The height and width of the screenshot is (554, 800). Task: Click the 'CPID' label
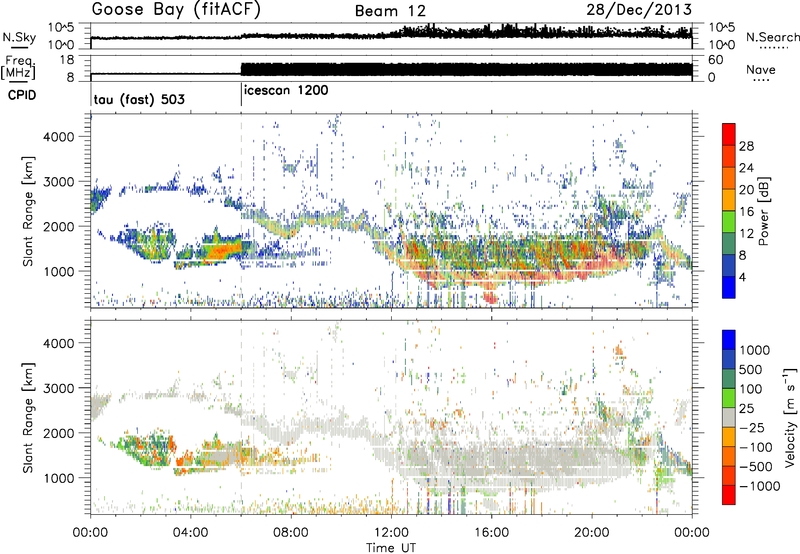[22, 95]
